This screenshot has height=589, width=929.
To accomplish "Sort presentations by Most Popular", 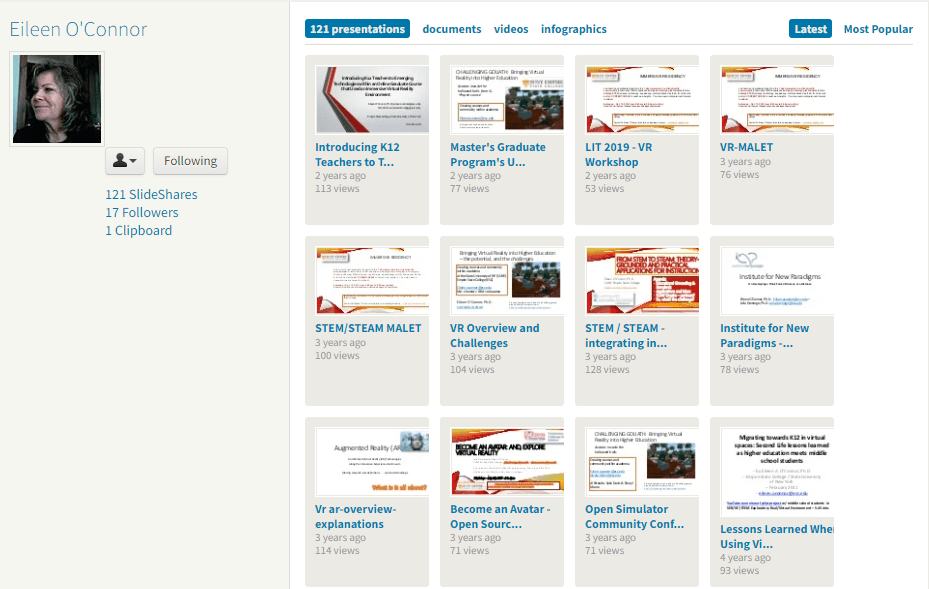I will (x=878, y=29).
